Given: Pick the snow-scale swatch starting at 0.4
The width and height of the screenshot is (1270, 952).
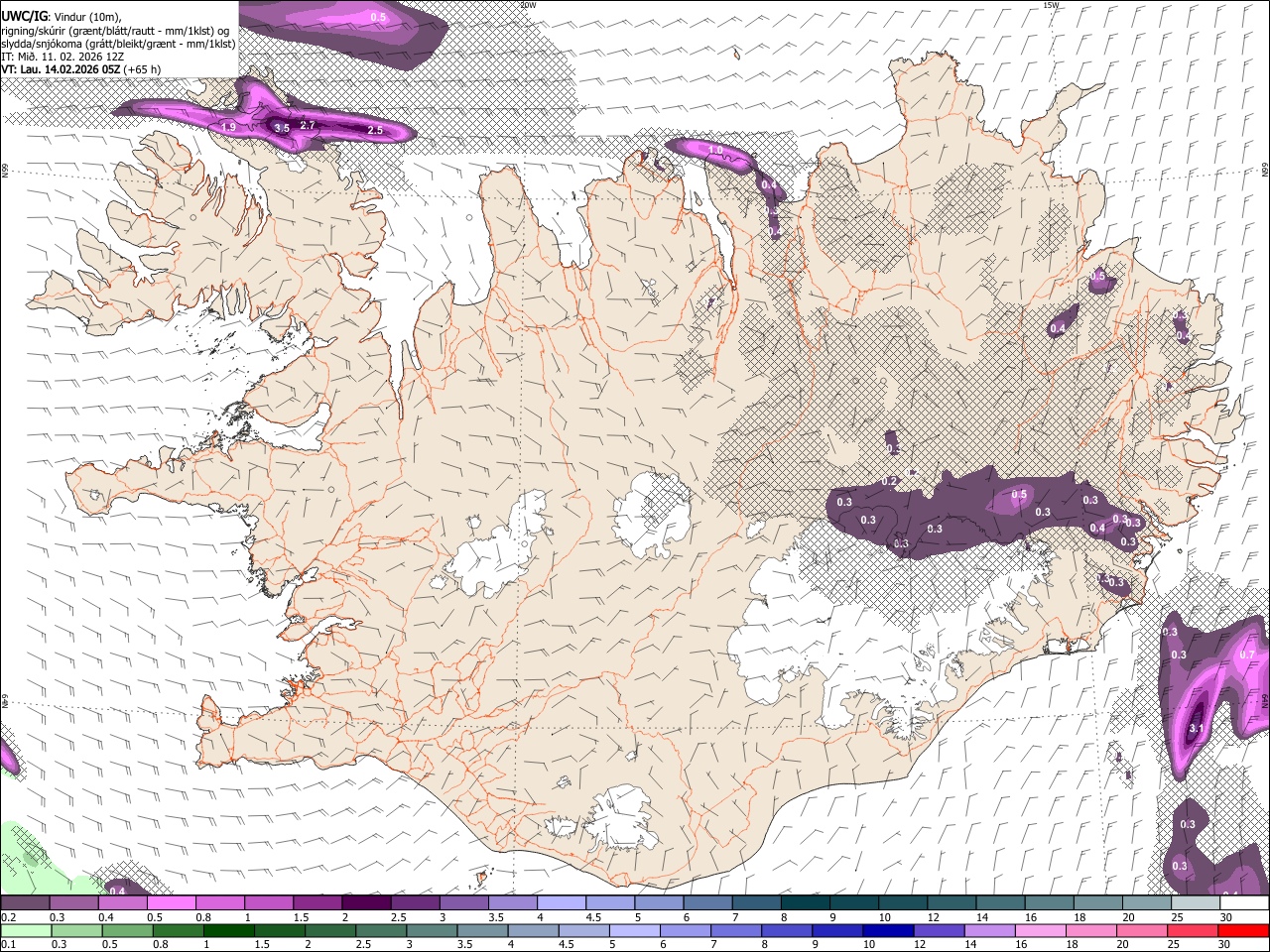Looking at the screenshot, I should (x=123, y=903).
